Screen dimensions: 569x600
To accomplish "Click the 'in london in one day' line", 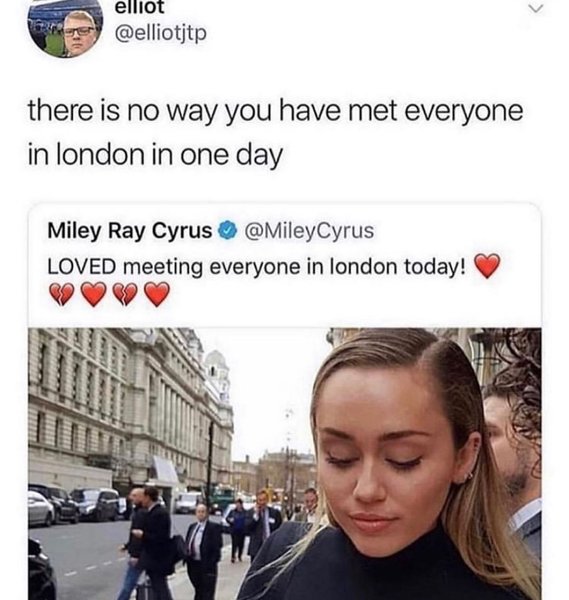I will click(x=155, y=155).
